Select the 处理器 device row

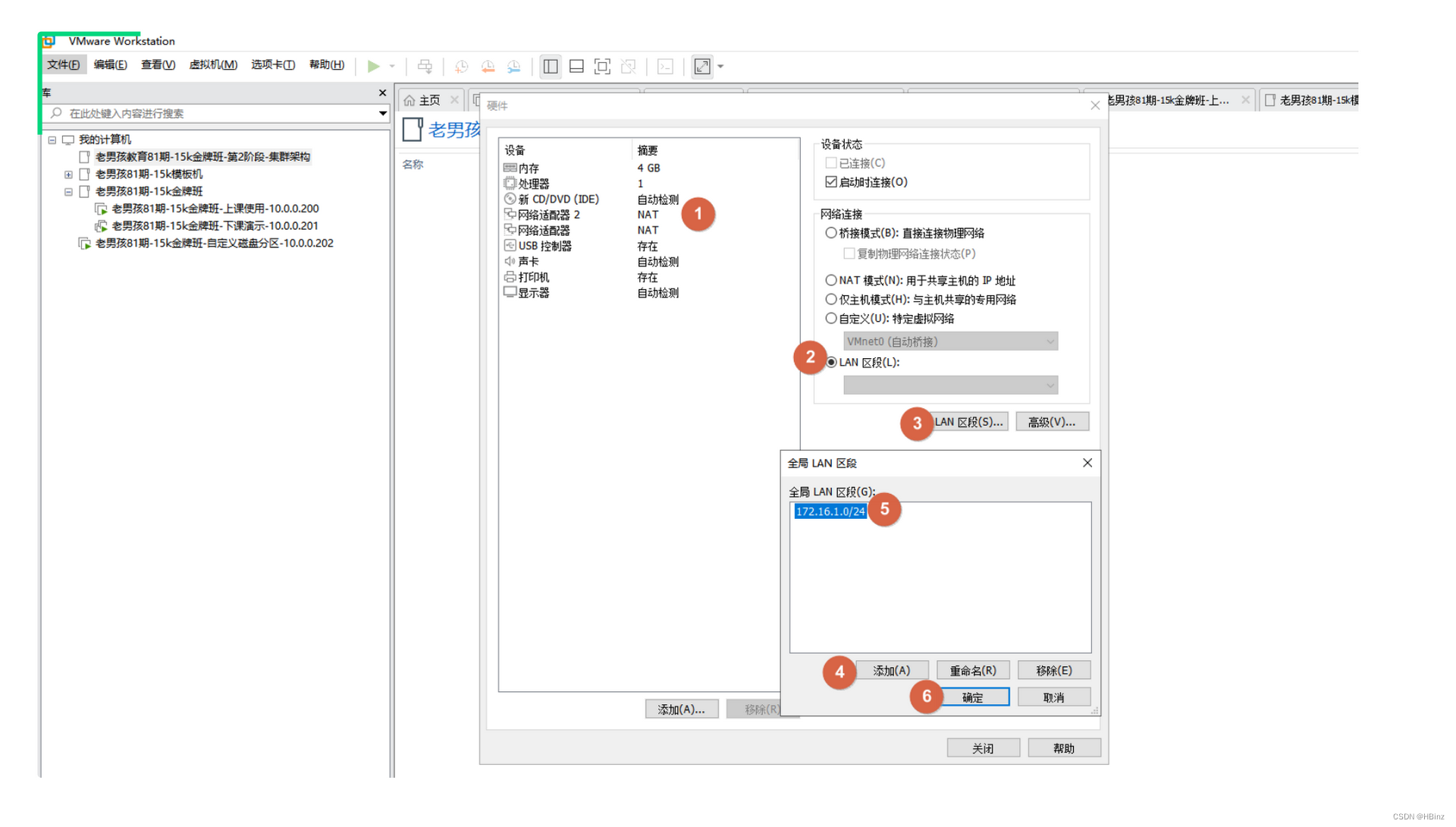coord(648,184)
